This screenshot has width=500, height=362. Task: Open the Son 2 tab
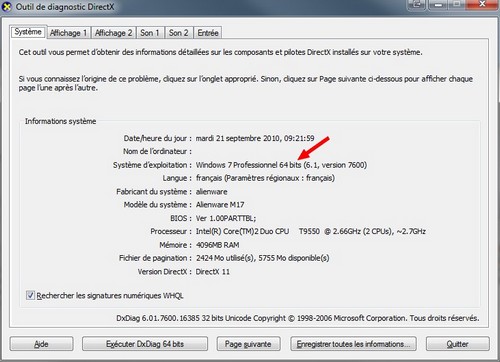(178, 33)
